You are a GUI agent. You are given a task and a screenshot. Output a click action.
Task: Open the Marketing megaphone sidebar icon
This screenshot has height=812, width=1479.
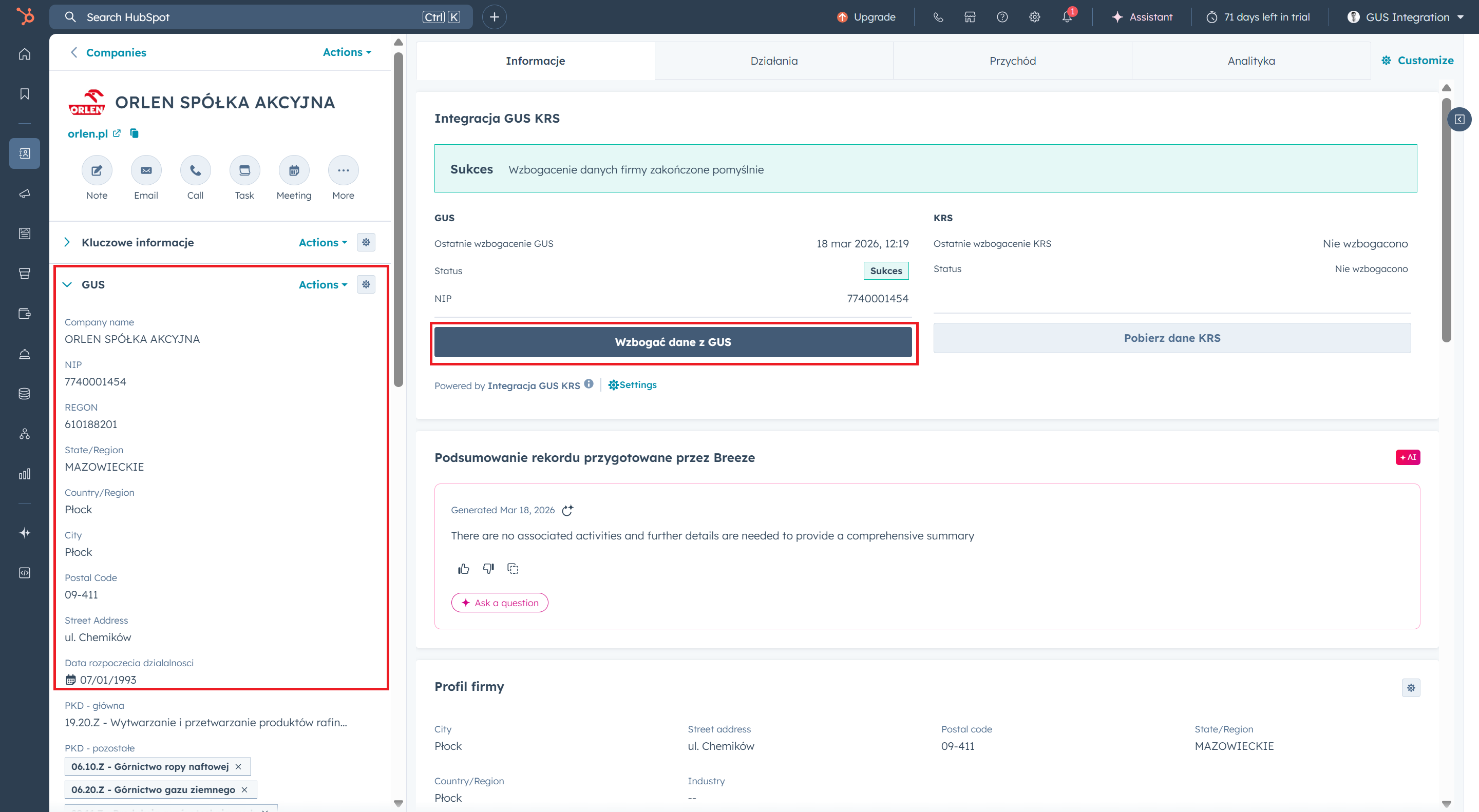click(25, 194)
